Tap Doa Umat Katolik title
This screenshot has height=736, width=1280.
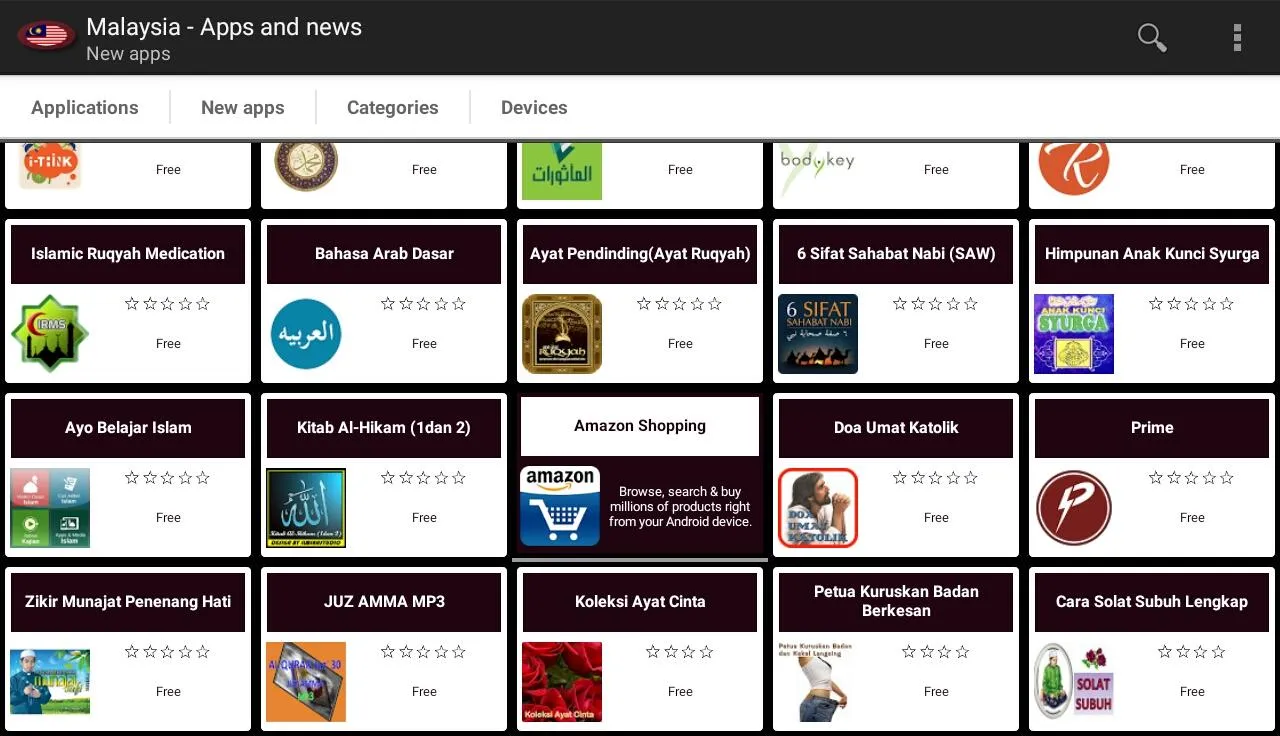tap(896, 428)
